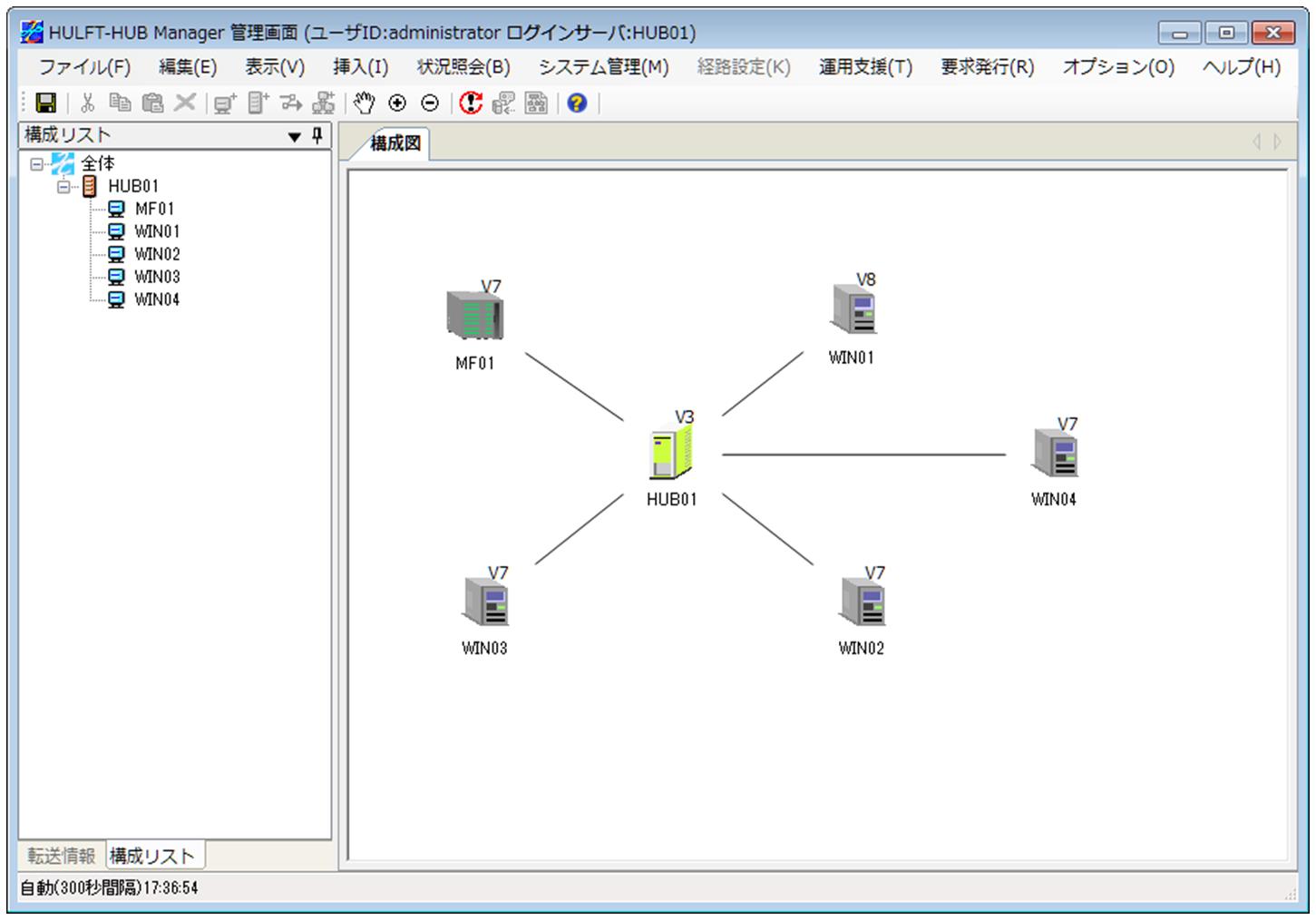The image size is (1316, 920).
Task: Collapse the HUB01 tree node
Action: click(x=63, y=187)
